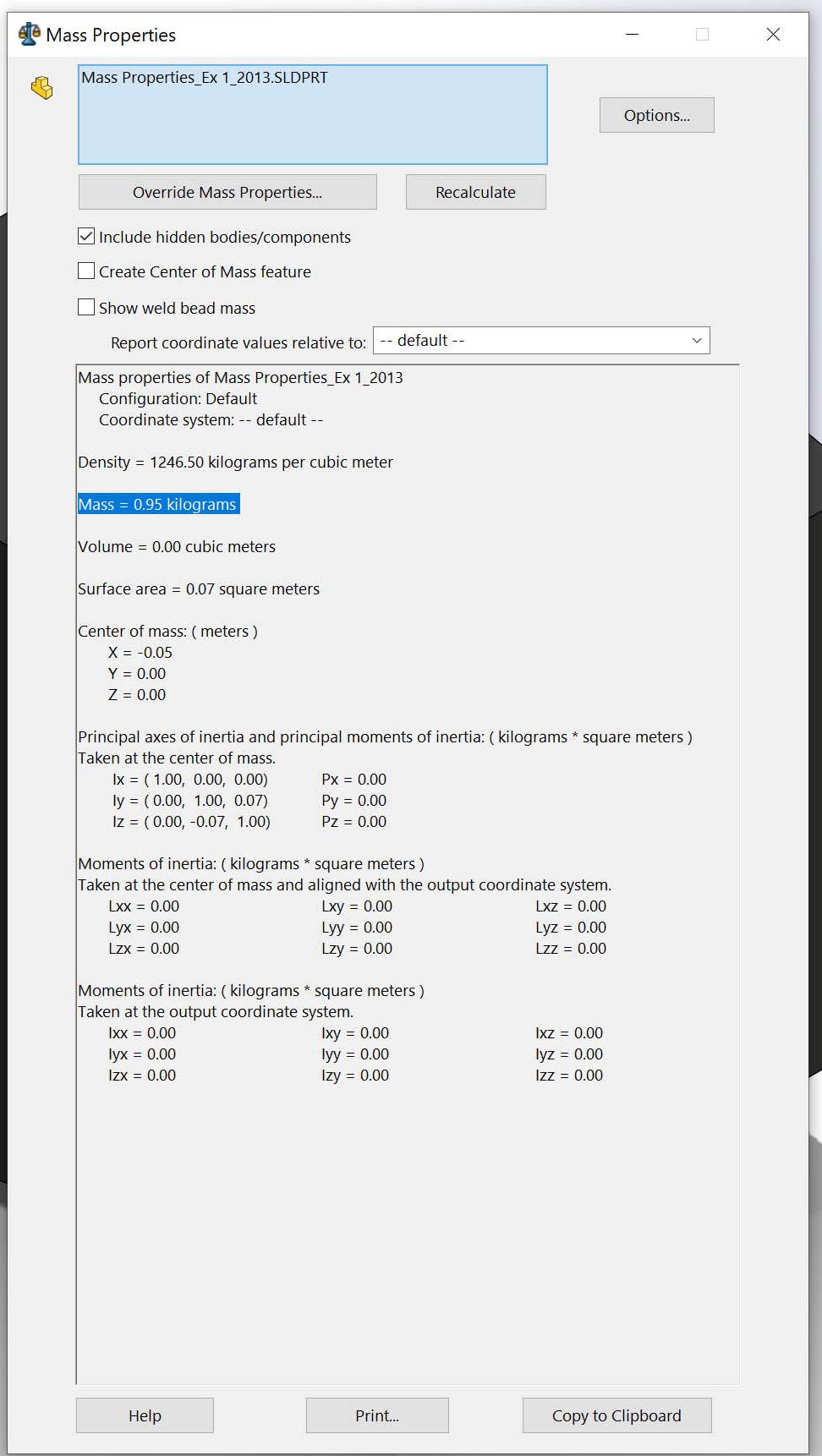Recalculate the mass properties

pyautogui.click(x=475, y=192)
